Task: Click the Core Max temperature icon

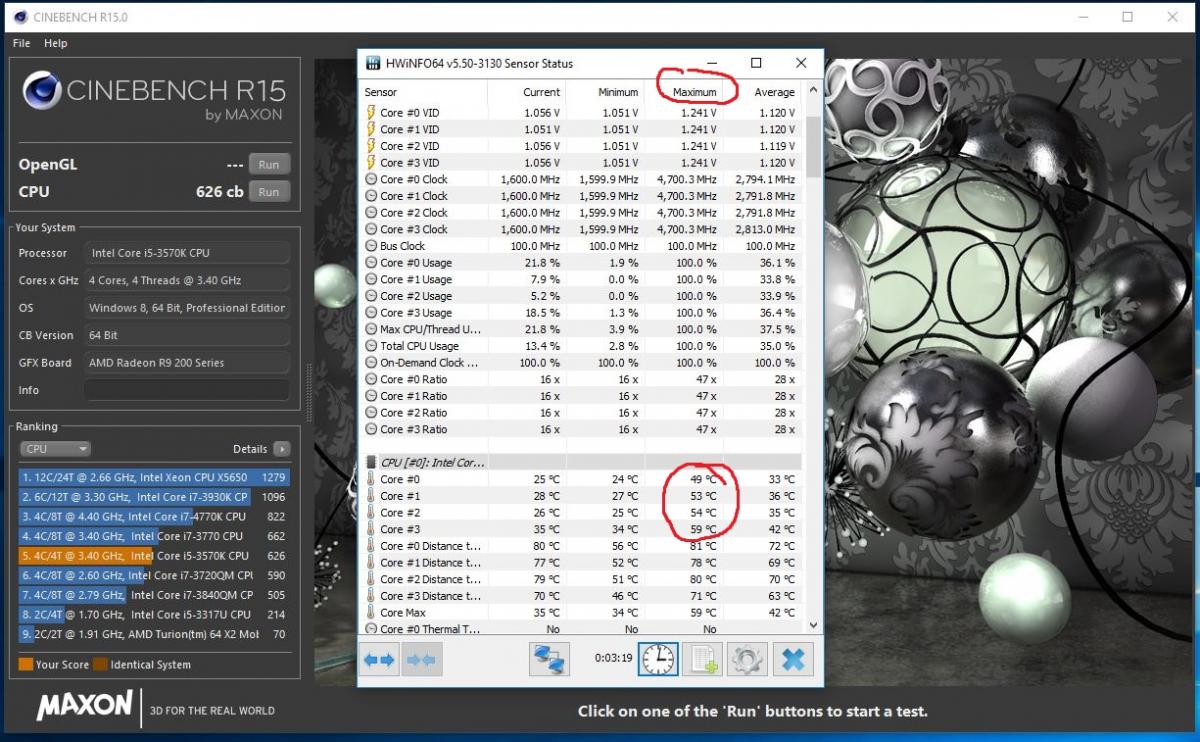Action: point(371,613)
